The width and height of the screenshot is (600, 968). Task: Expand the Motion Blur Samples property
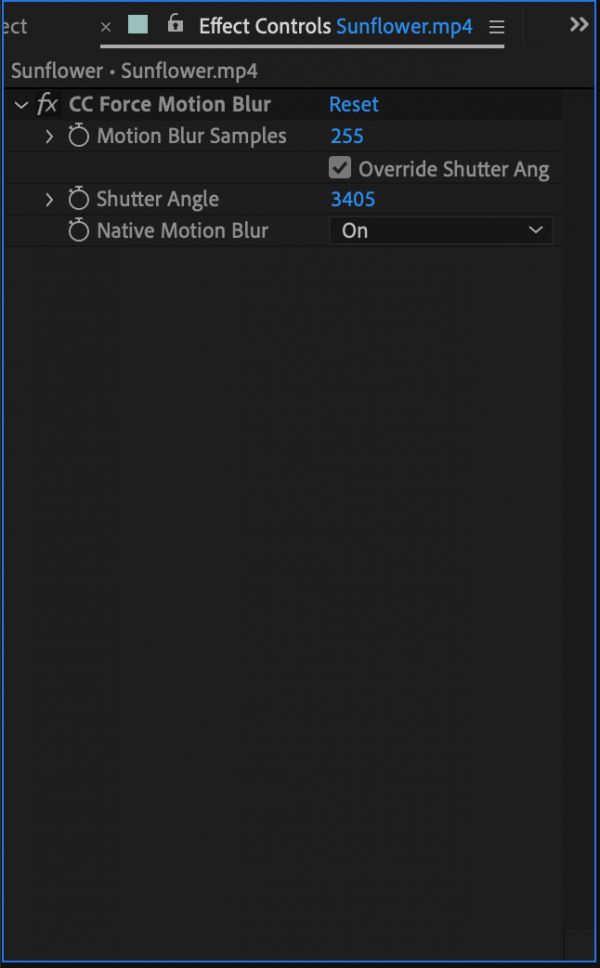pos(48,136)
